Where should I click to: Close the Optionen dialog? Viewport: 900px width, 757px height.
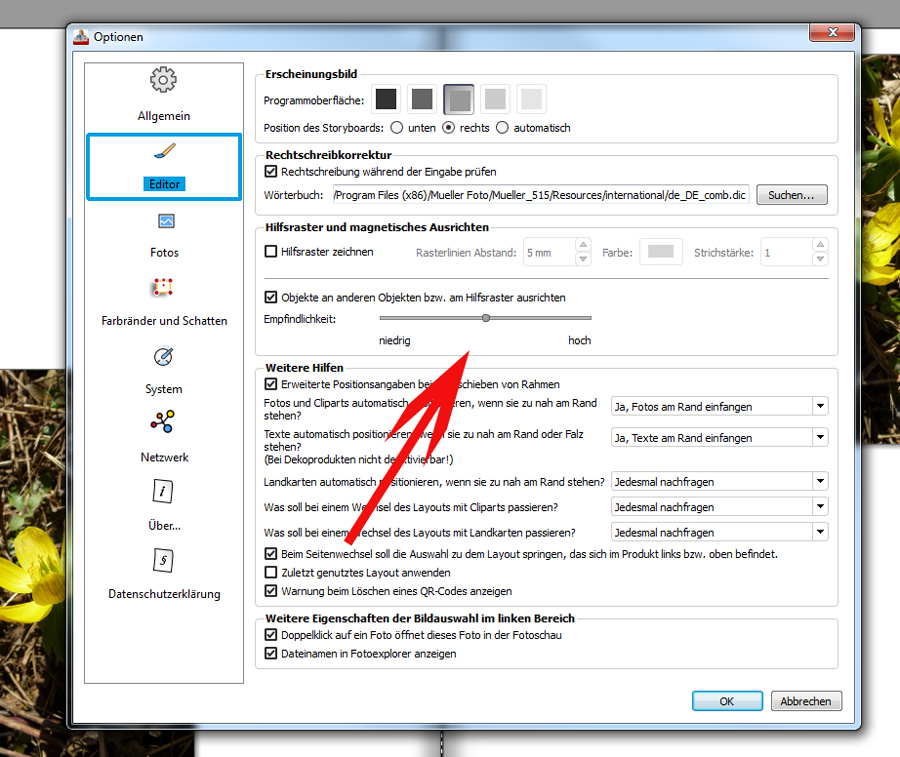832,33
